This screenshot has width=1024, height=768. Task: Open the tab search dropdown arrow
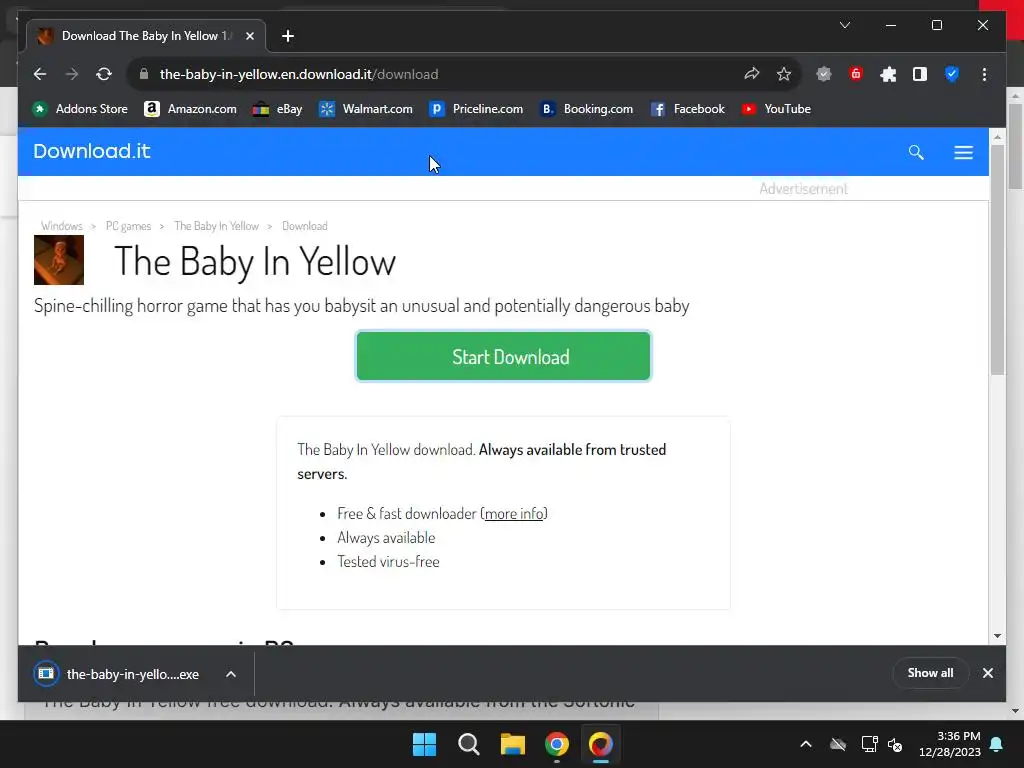(x=844, y=25)
